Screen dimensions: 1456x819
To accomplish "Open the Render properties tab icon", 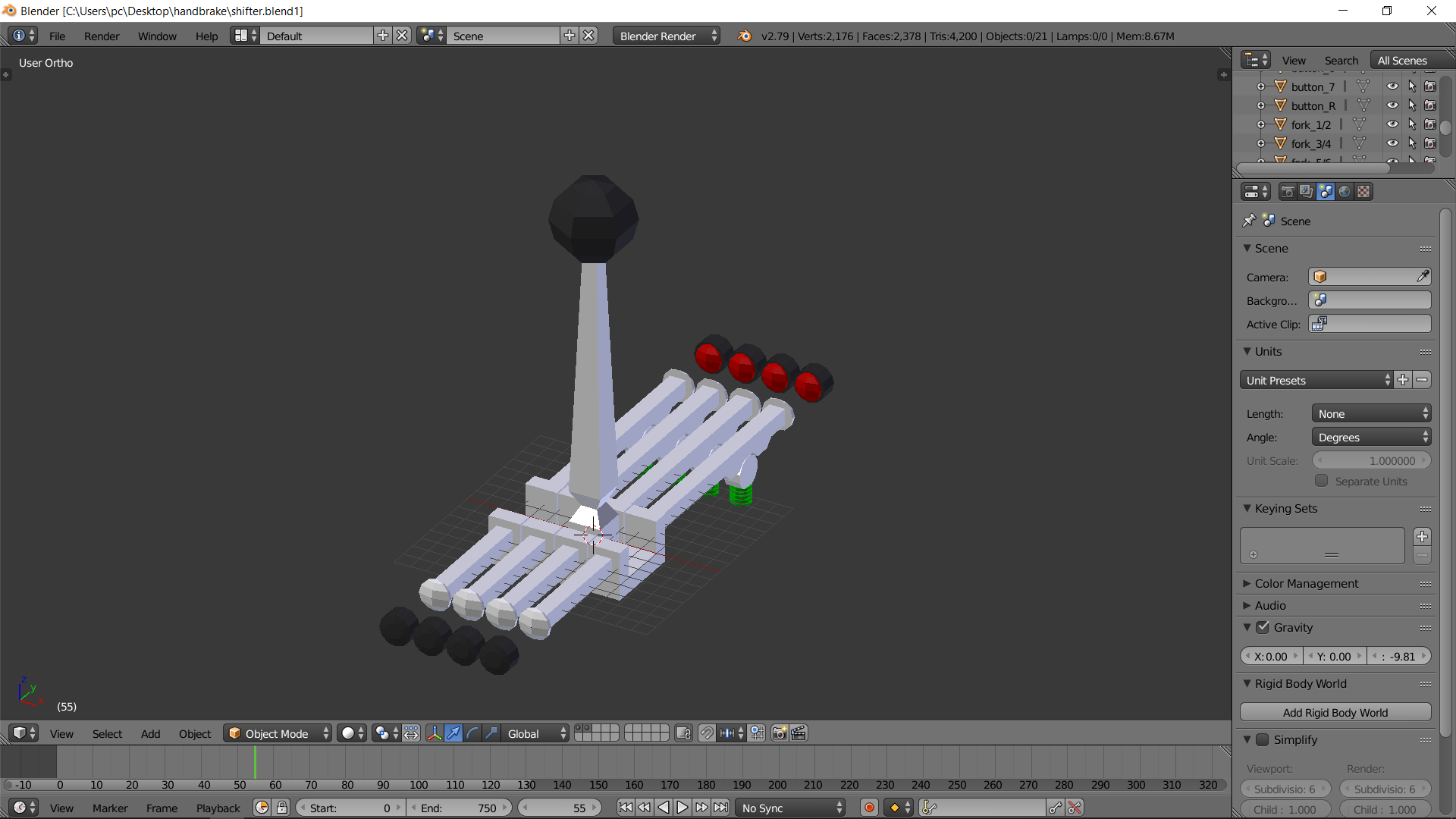I will [1287, 192].
